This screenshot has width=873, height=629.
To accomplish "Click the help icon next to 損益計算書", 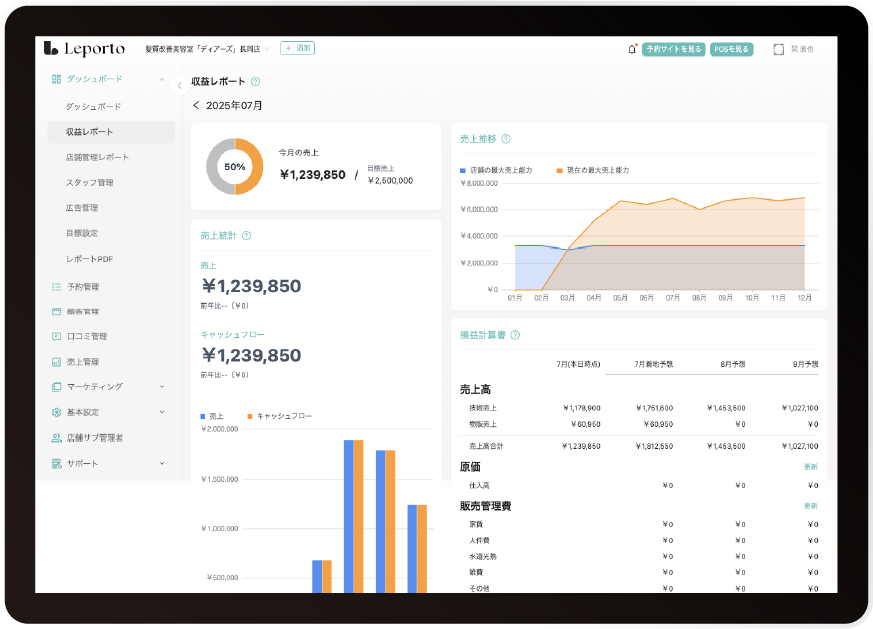I will (515, 335).
